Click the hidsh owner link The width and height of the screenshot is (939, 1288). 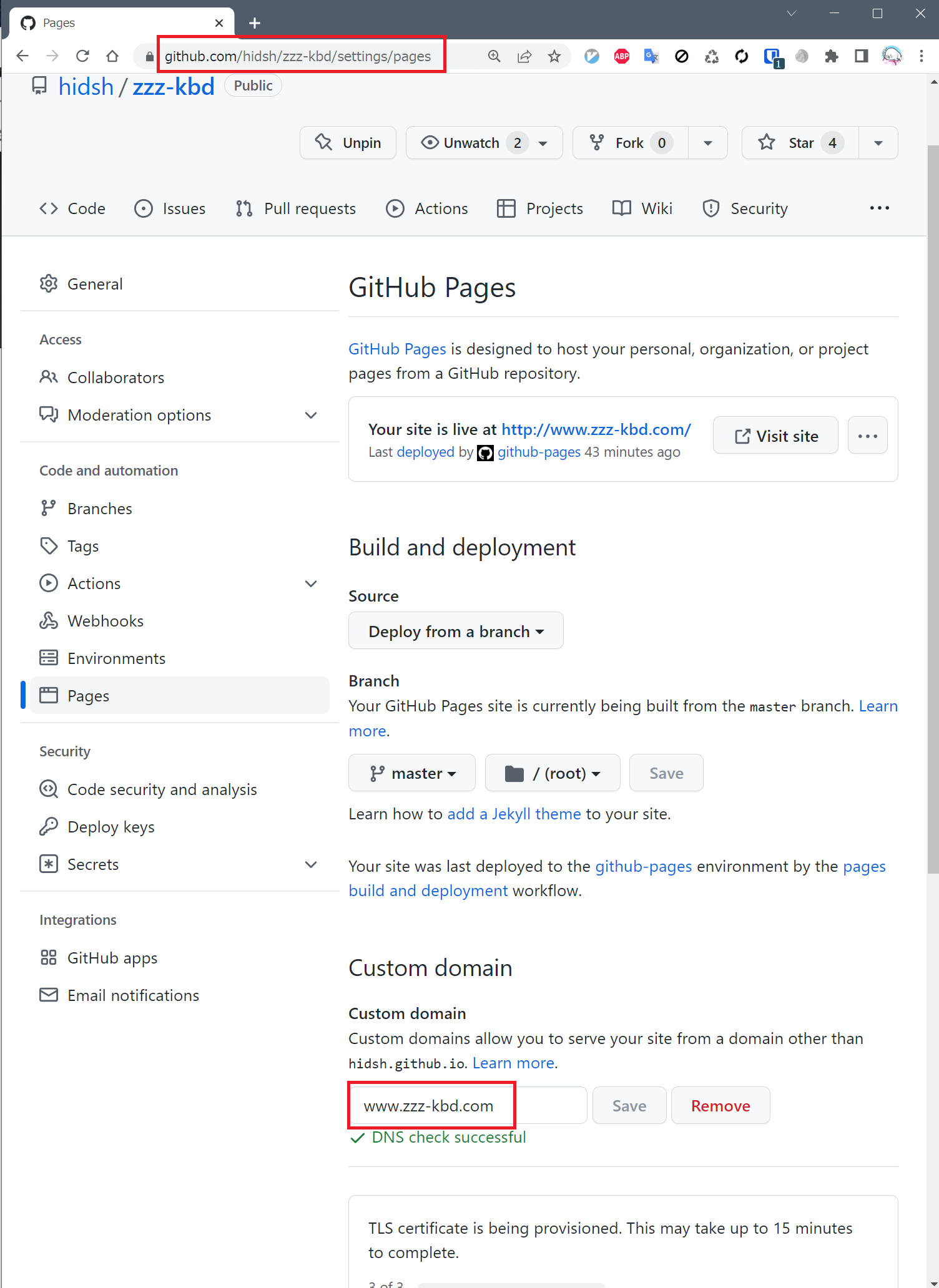86,87
